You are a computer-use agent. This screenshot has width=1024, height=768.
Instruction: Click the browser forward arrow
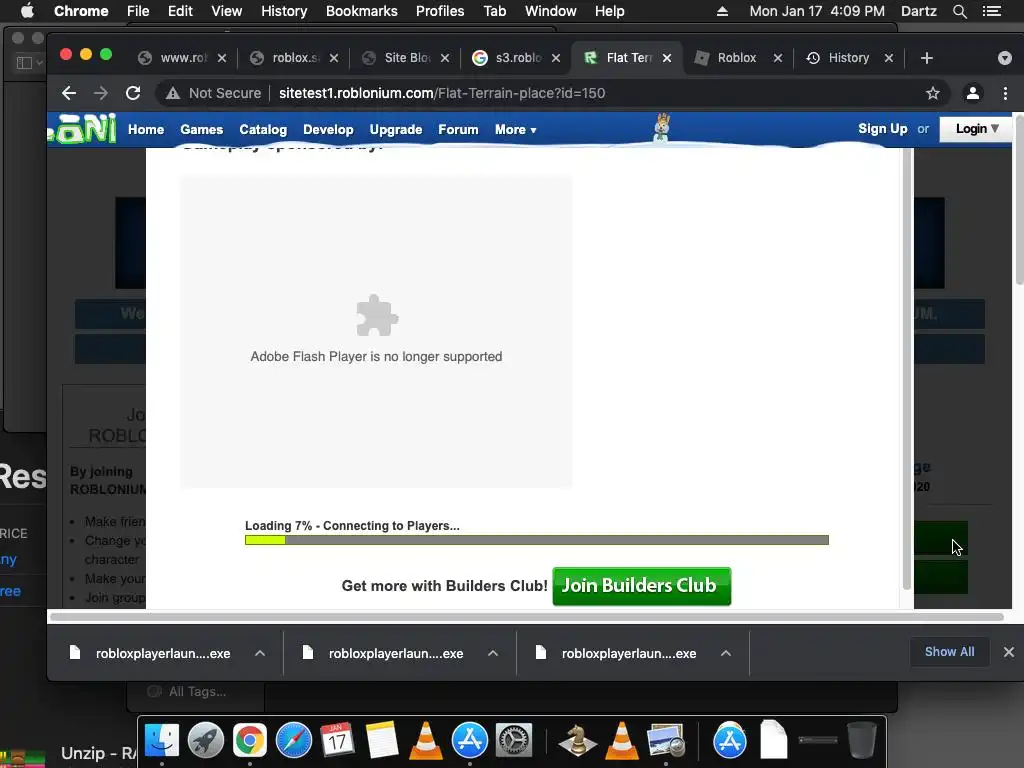(101, 93)
